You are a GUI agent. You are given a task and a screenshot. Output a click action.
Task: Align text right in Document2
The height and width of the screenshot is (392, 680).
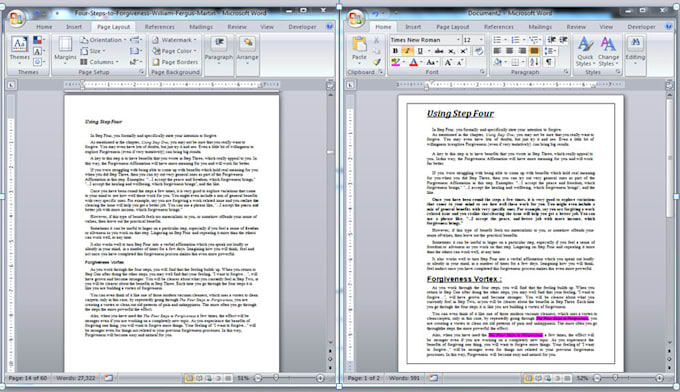pyautogui.click(x=522, y=51)
